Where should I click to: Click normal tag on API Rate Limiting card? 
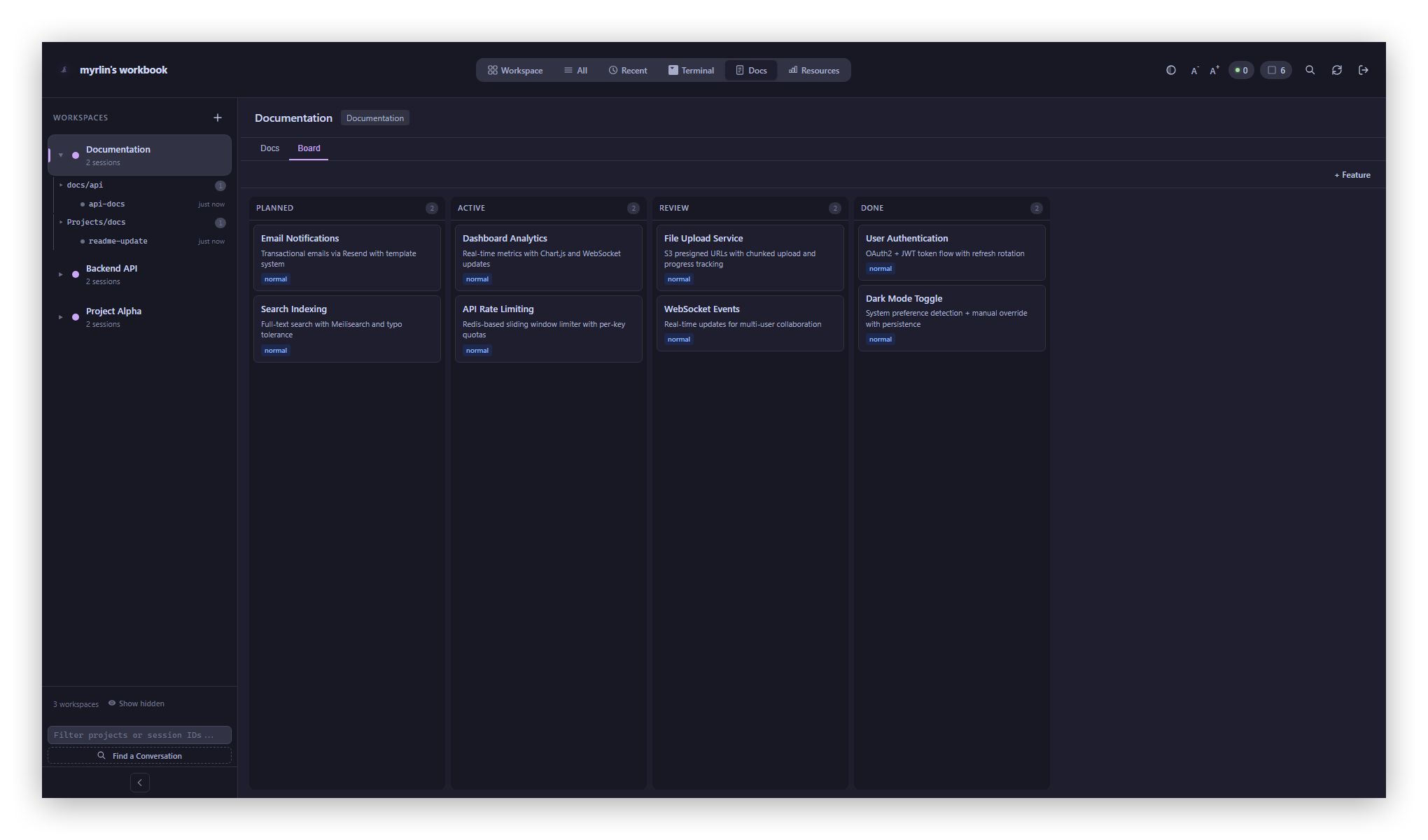tap(477, 351)
